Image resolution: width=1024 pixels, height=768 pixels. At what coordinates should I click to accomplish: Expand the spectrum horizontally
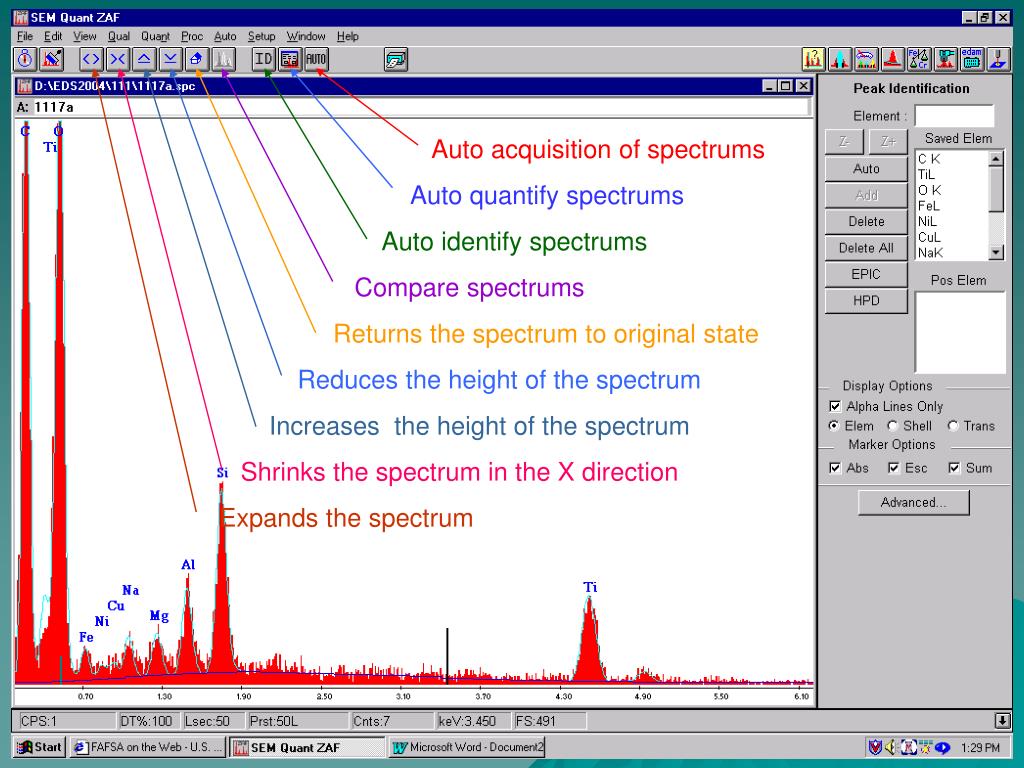pos(91,59)
